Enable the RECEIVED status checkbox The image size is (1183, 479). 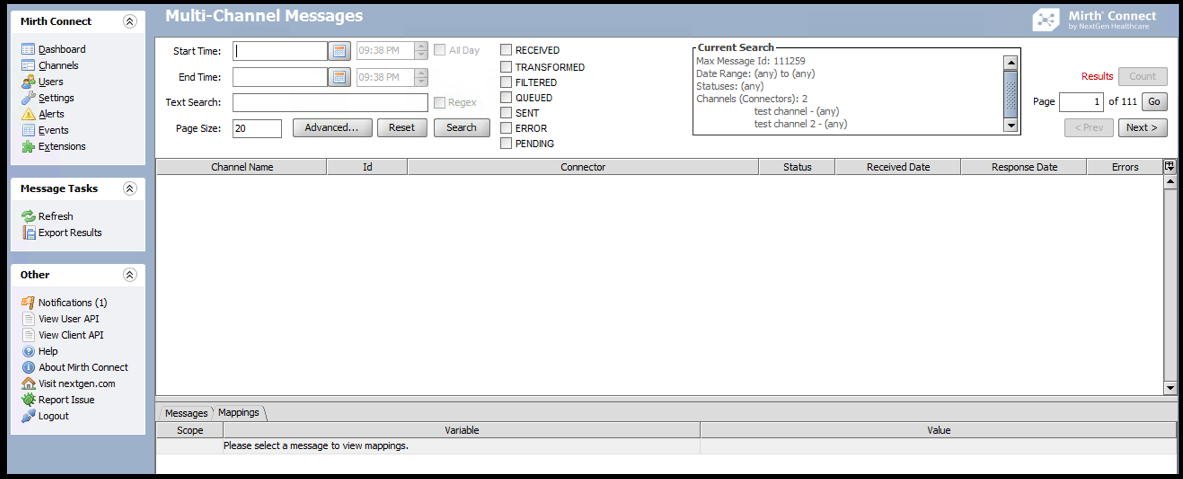(506, 50)
